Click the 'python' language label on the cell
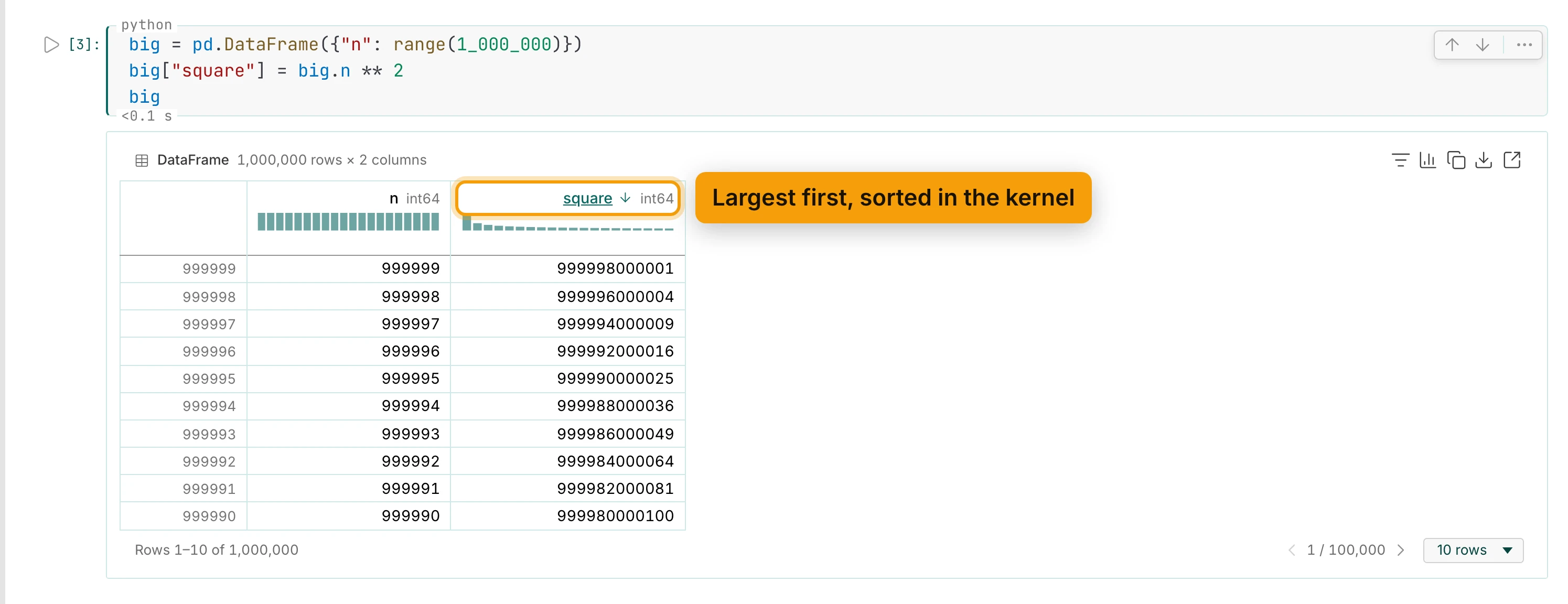Image resolution: width=1568 pixels, height=604 pixels. (147, 24)
